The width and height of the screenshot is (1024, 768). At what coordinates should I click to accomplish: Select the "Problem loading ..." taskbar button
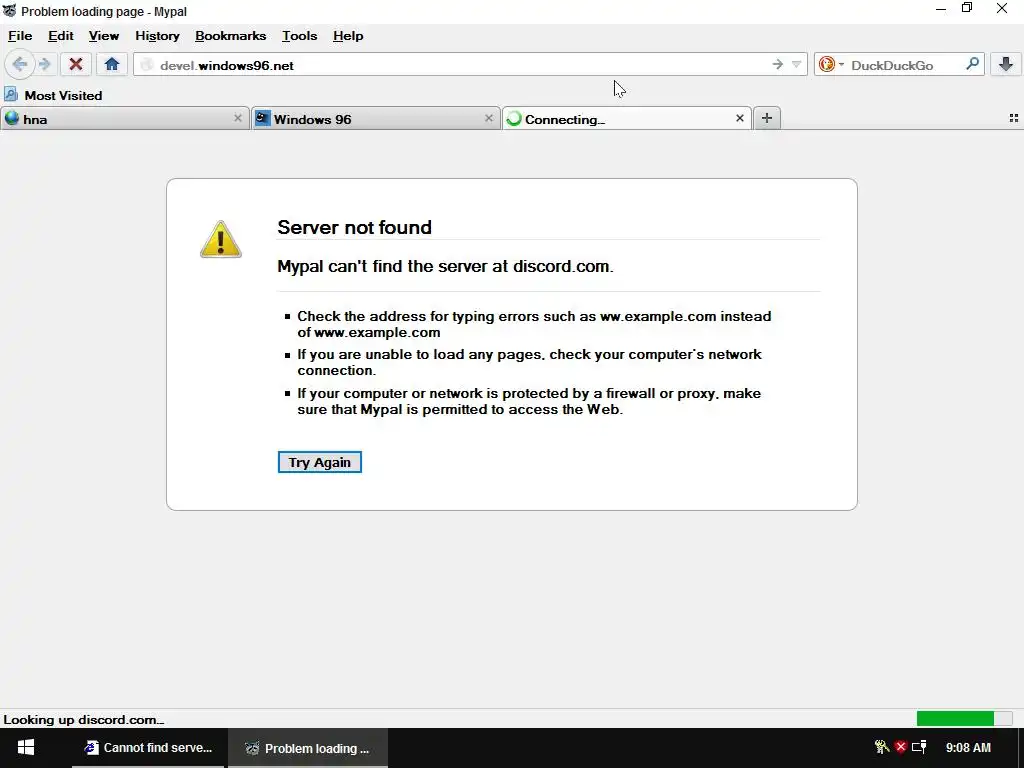pos(308,748)
